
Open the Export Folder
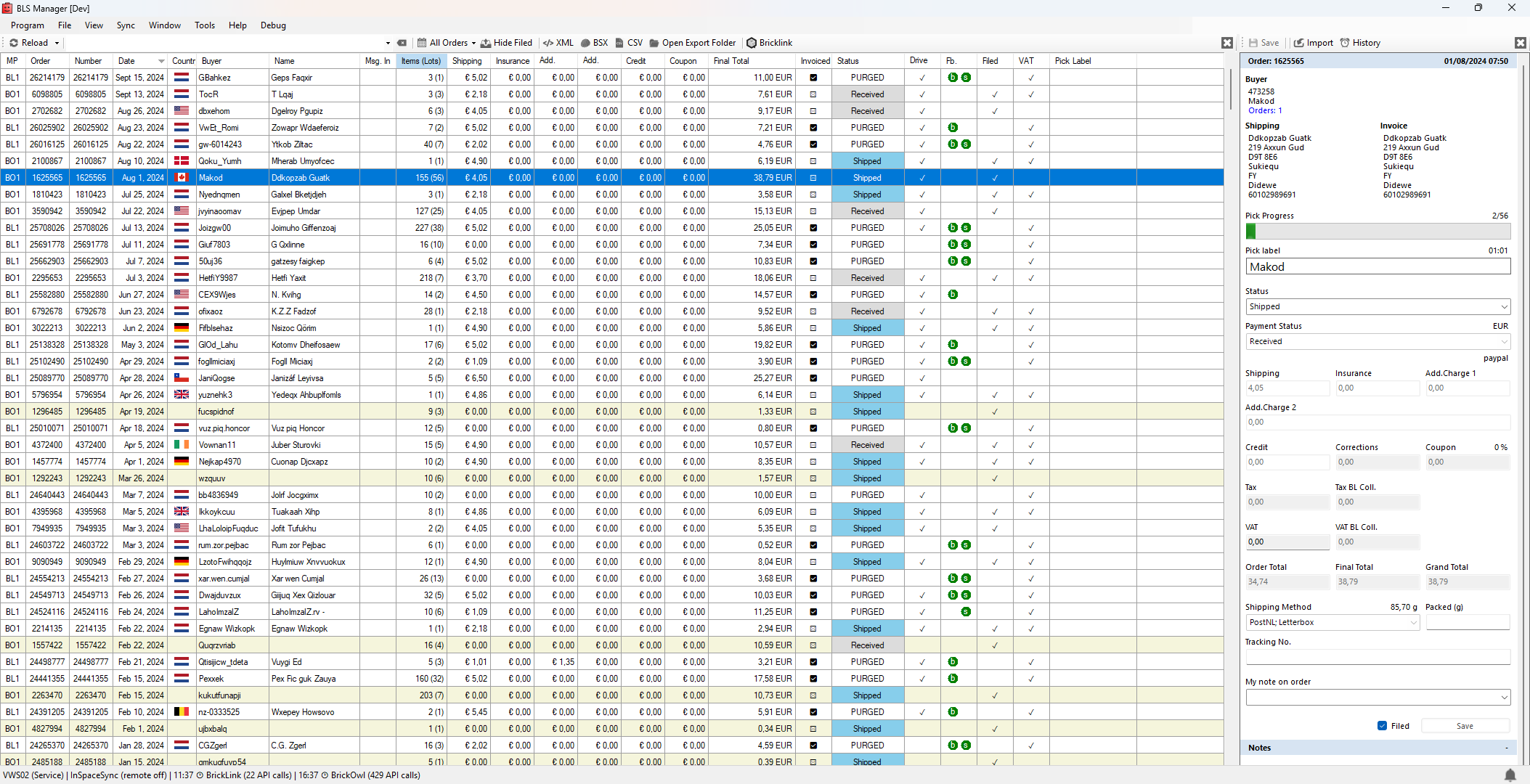(693, 43)
